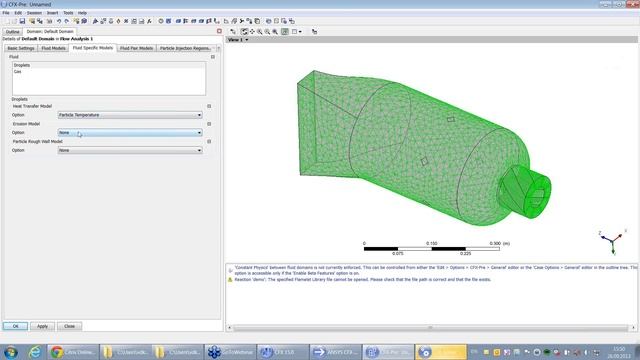This screenshot has width=640, height=360.
Task: Click the Reaction 'demo' Flamelet Library warning text
Action: (362, 280)
